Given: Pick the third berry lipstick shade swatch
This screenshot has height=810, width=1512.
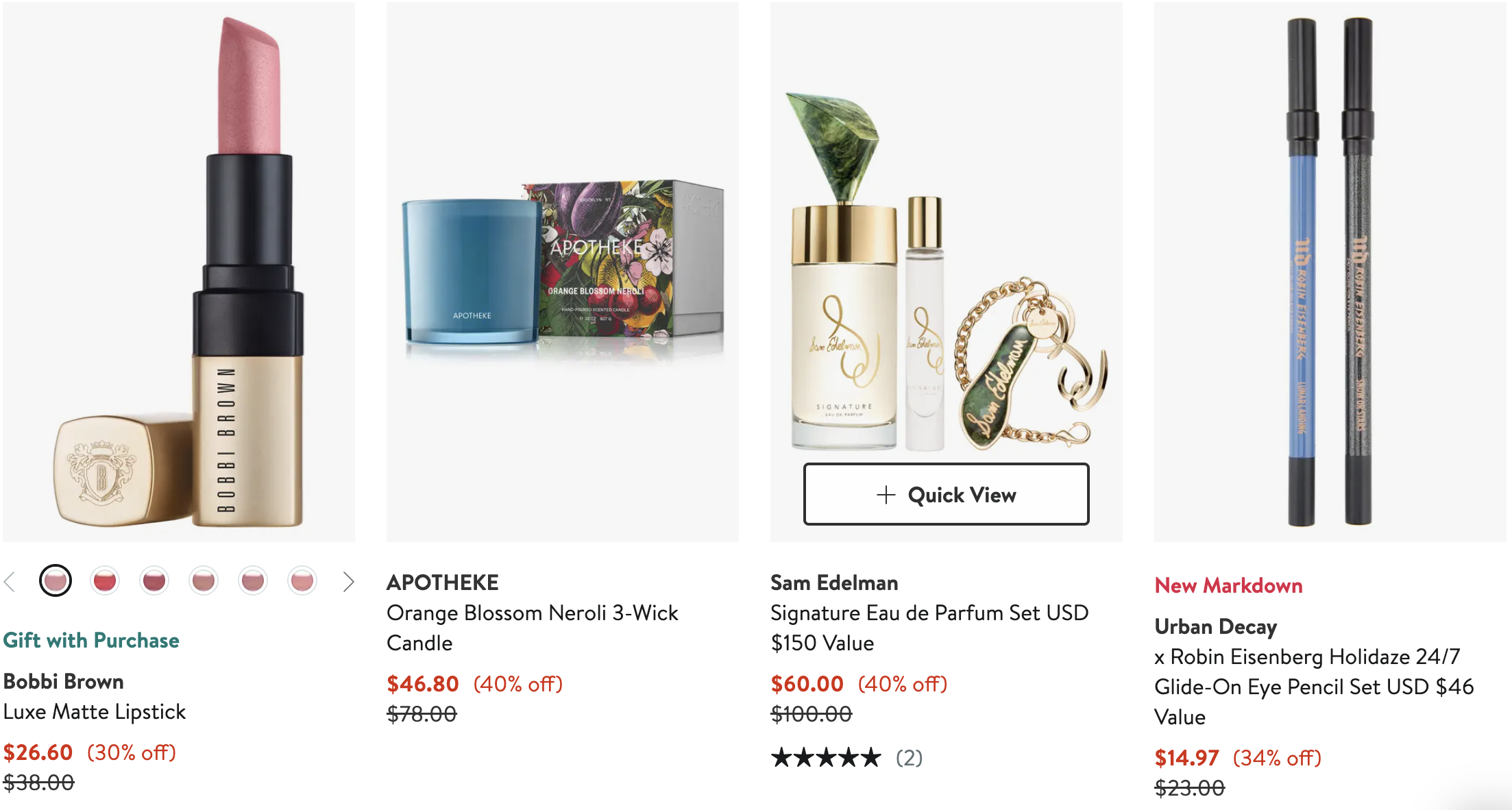Looking at the screenshot, I should 154,581.
